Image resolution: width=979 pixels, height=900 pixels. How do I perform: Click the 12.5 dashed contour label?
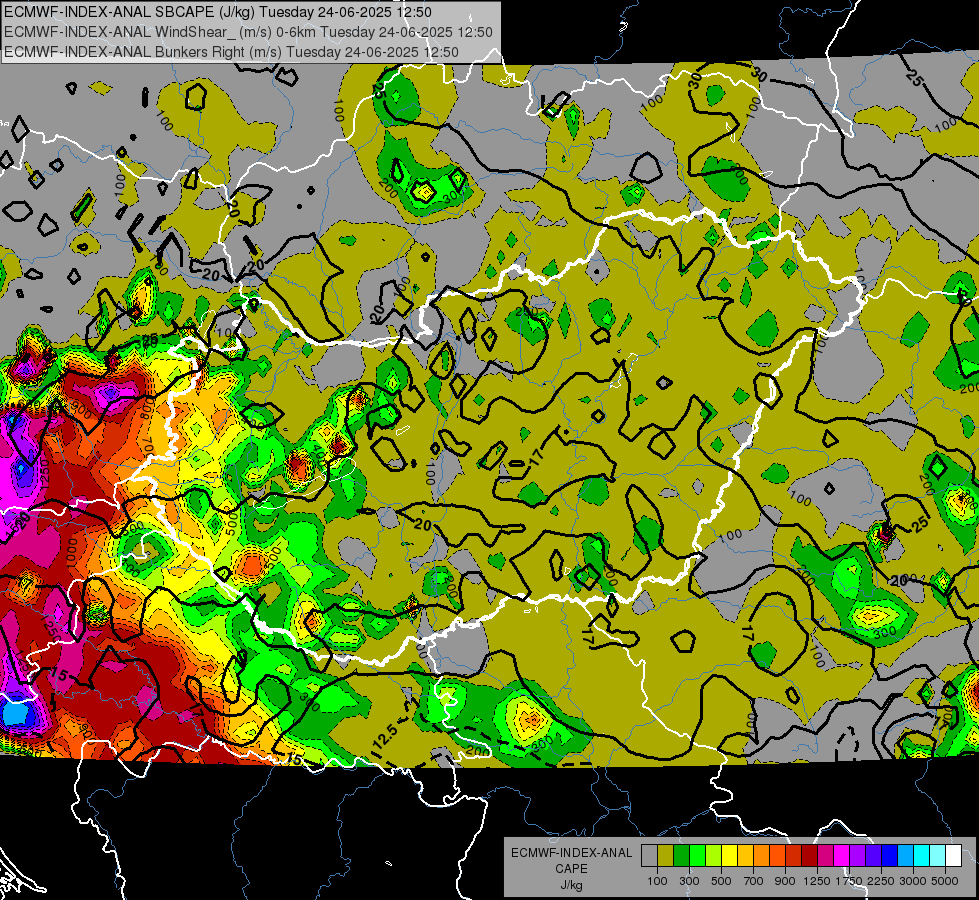pos(387,736)
